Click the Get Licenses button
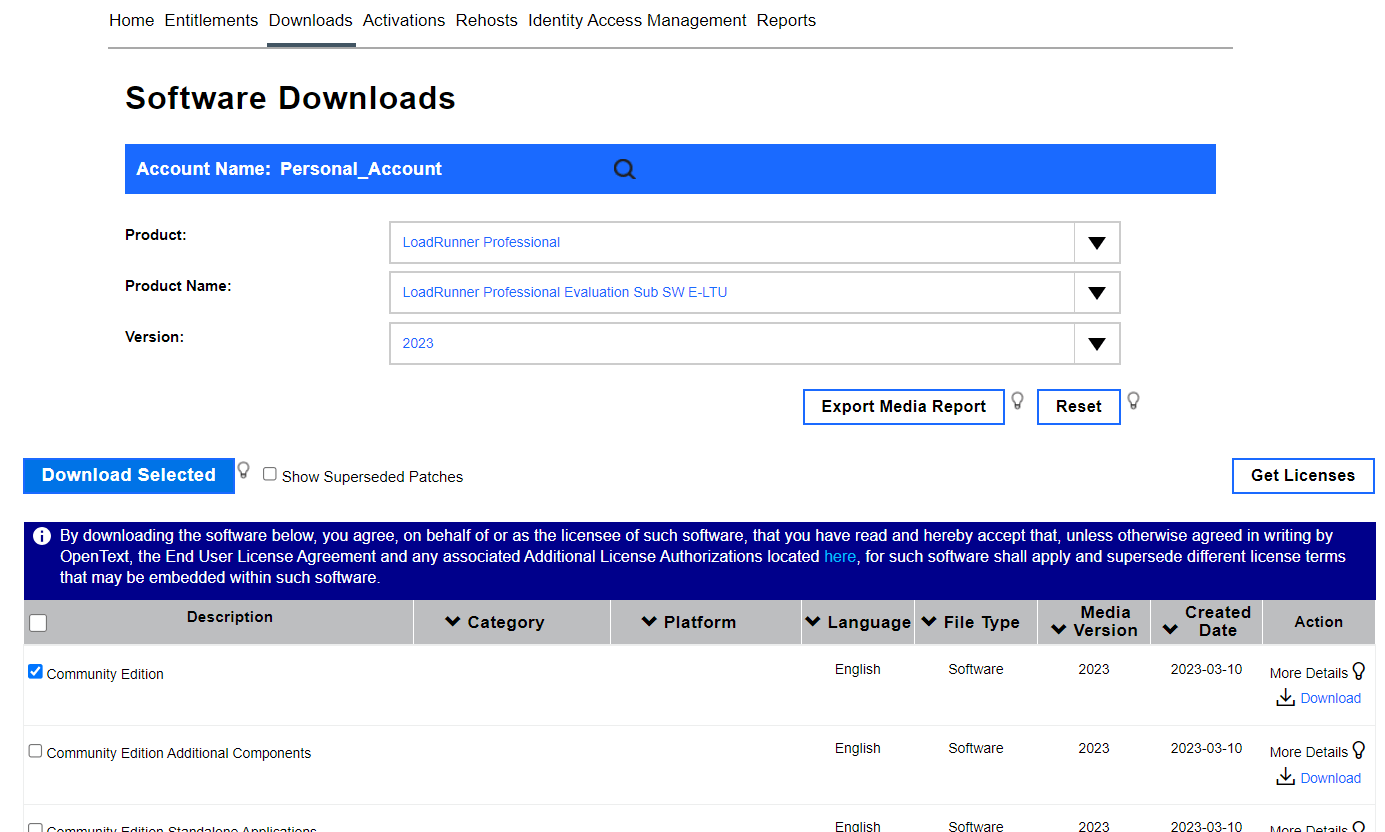The width and height of the screenshot is (1385, 832). [1303, 476]
